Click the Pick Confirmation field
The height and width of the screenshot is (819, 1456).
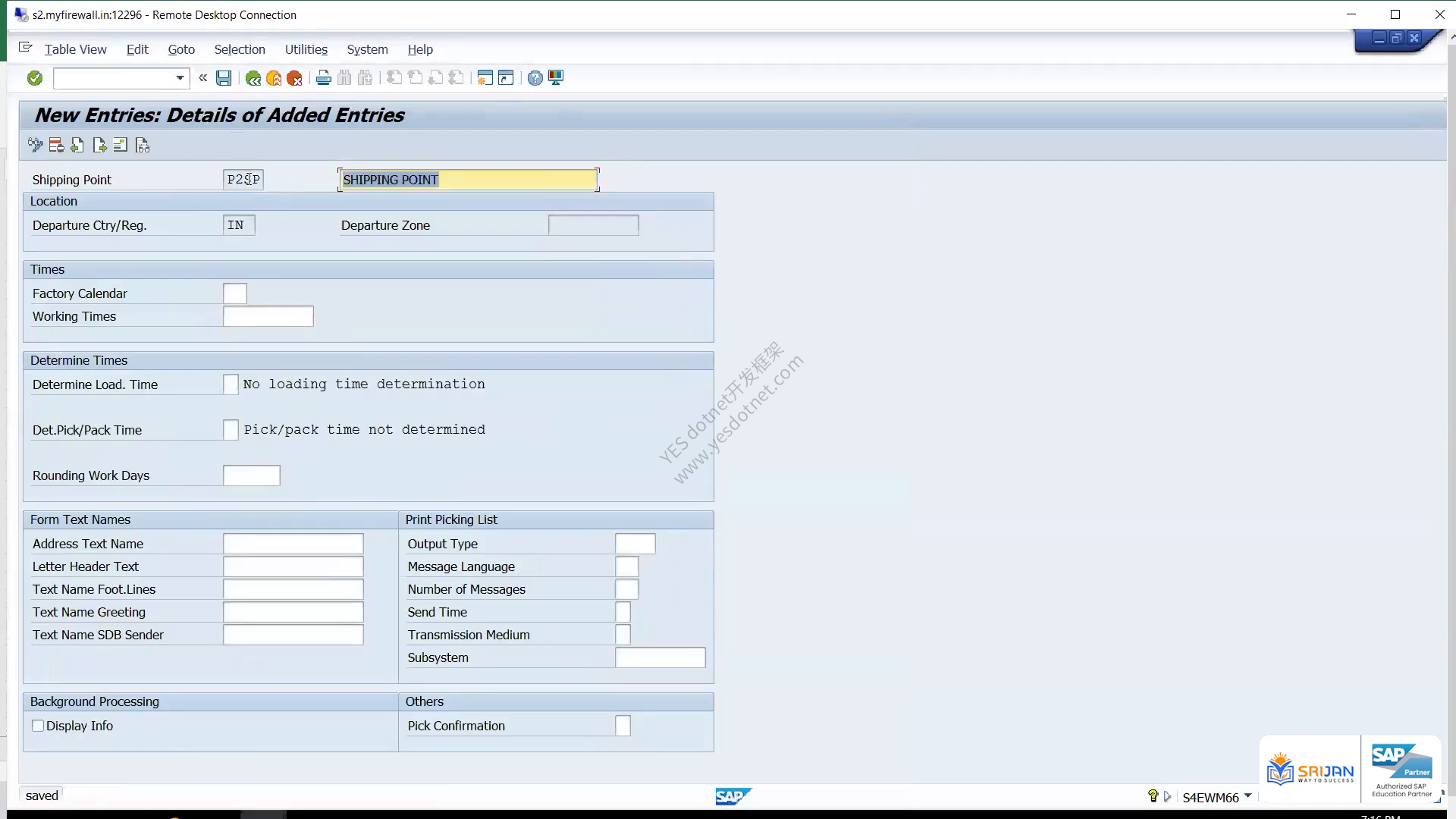pos(623,726)
